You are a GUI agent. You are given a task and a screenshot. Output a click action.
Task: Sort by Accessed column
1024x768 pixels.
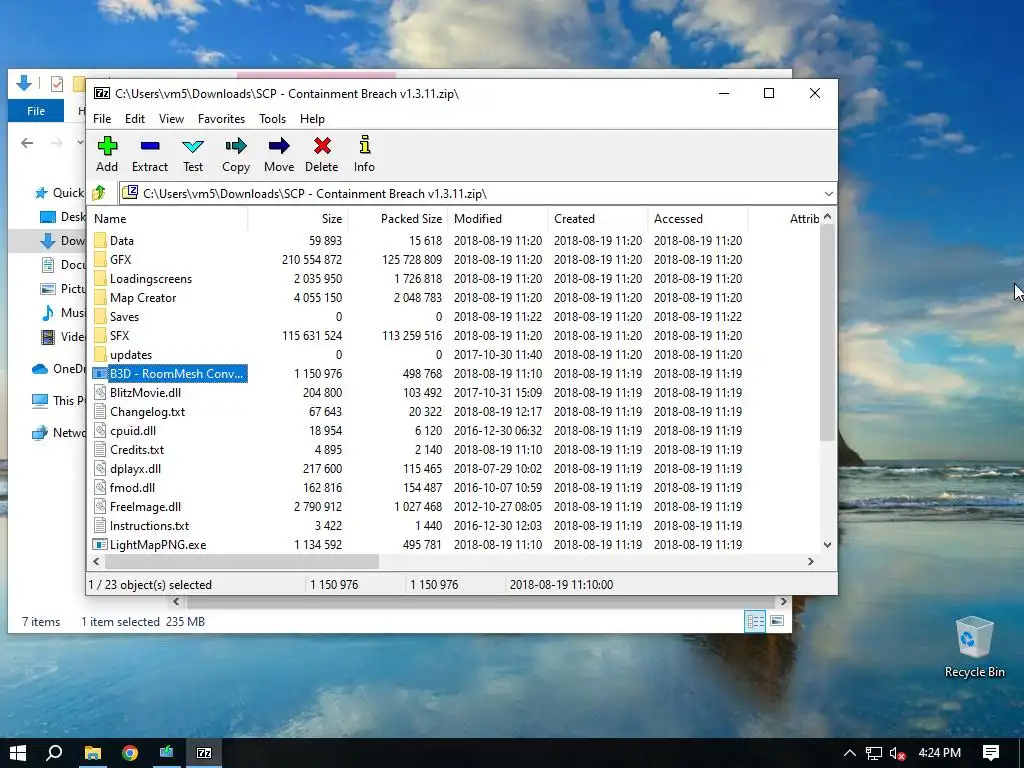(697, 219)
